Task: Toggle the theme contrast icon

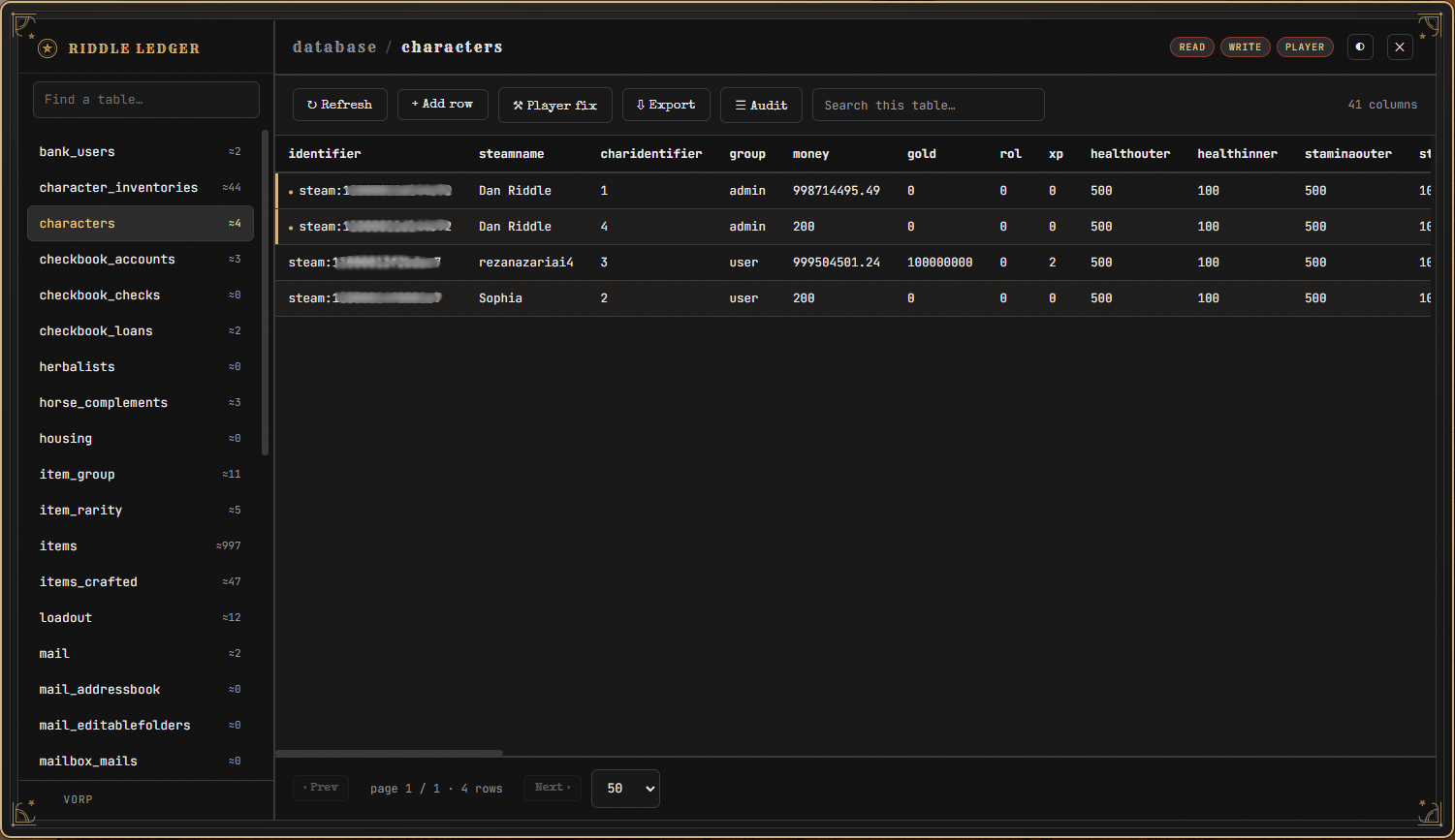Action: point(1360,47)
